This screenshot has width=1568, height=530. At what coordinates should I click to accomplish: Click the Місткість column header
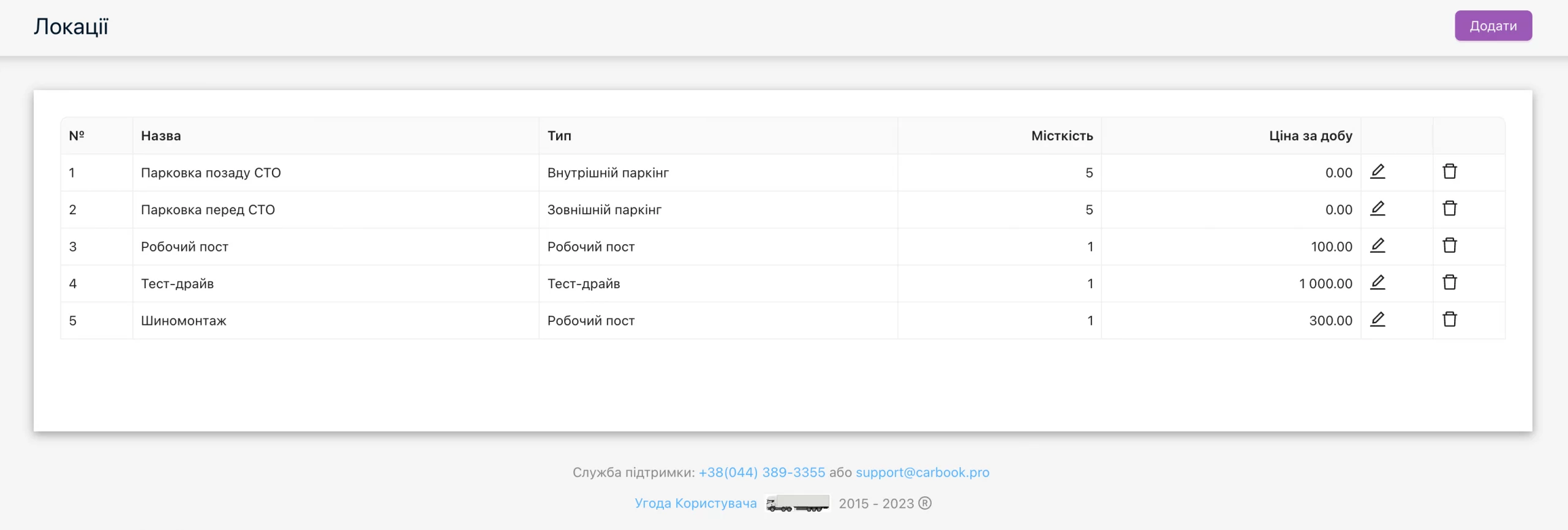(1000, 136)
